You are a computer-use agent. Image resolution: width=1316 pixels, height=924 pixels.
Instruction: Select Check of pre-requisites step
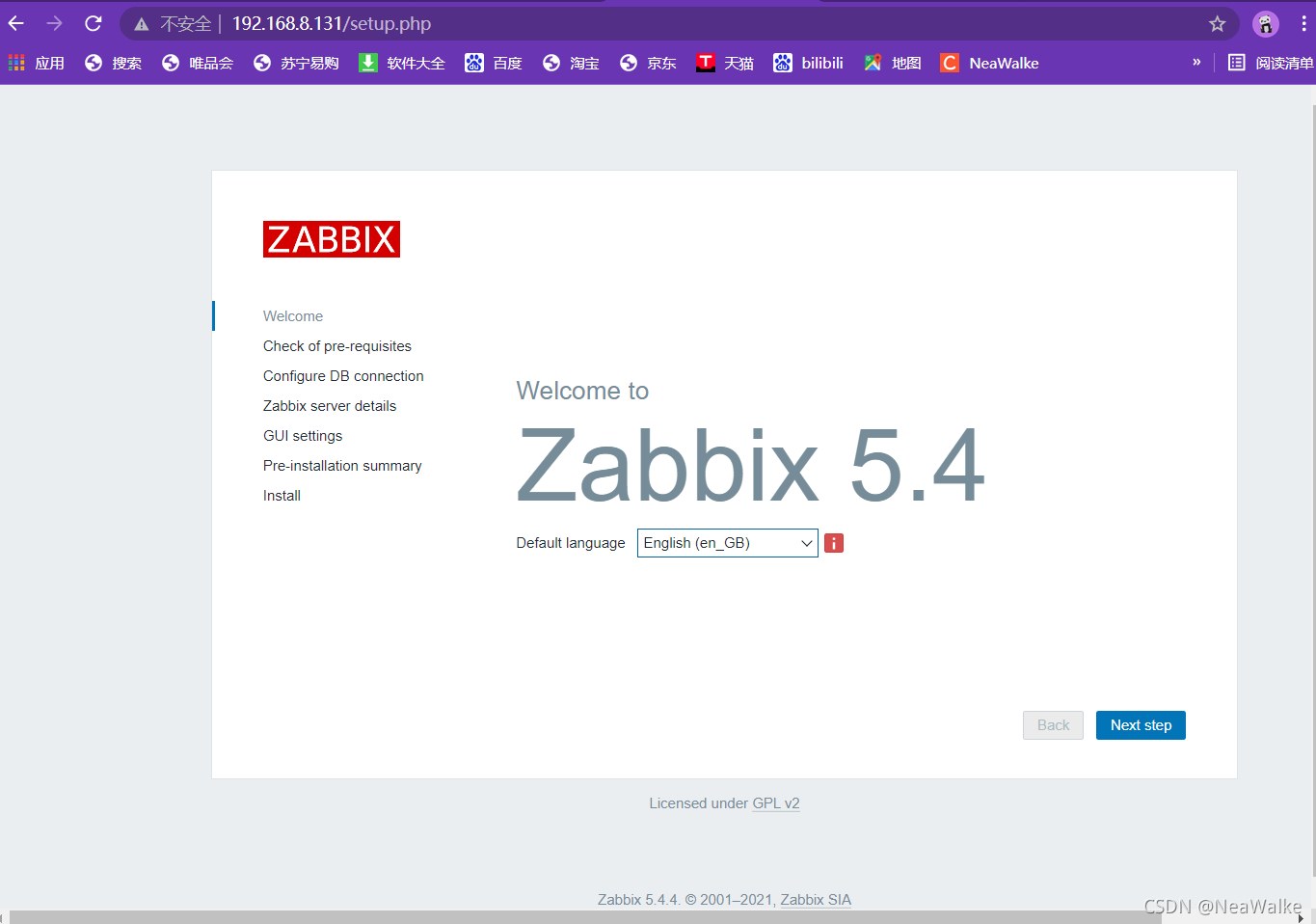click(337, 346)
